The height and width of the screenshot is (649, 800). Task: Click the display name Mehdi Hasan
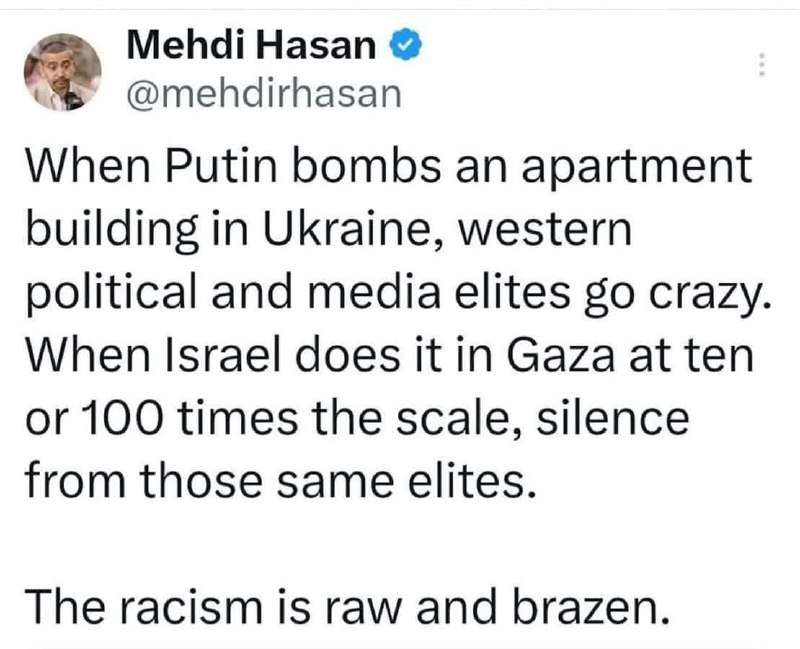pos(252,45)
